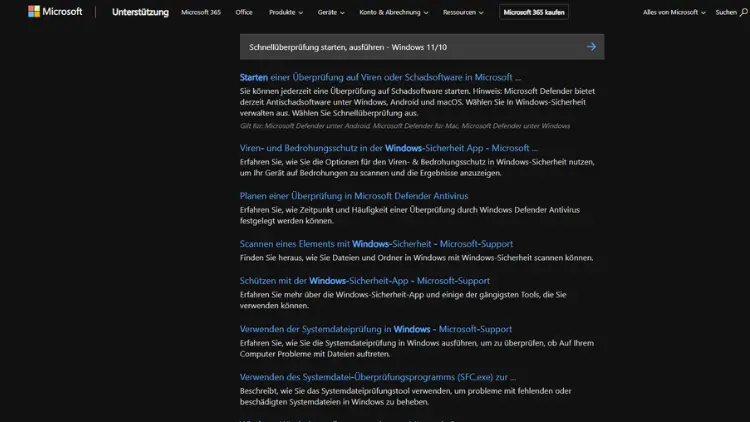Open 'Verwenden des Systemdatei-Überprüfungsprogramms (SFC.exe)' result
The height and width of the screenshot is (422, 750).
coord(378,377)
